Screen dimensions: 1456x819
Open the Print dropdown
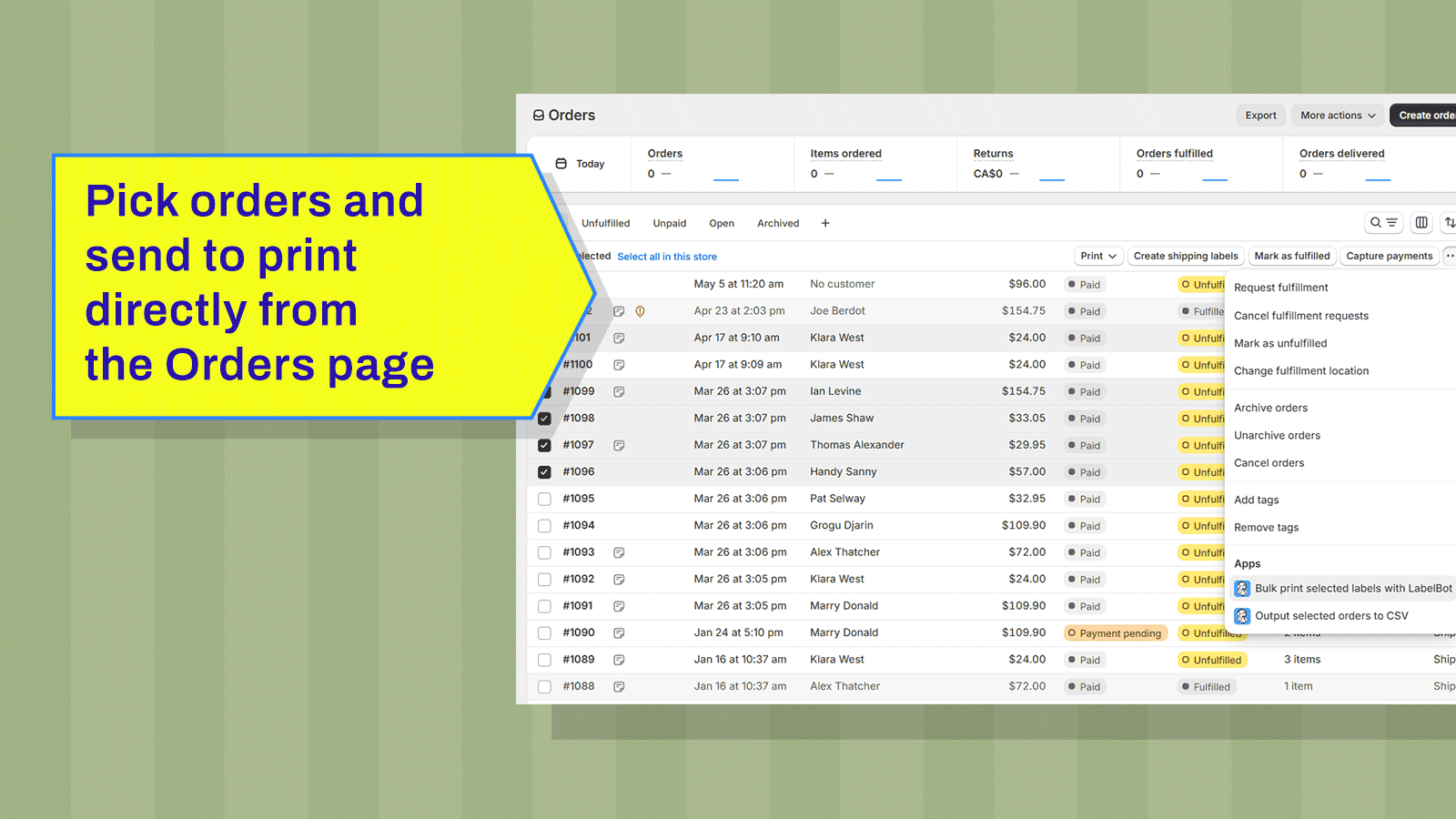click(1098, 257)
